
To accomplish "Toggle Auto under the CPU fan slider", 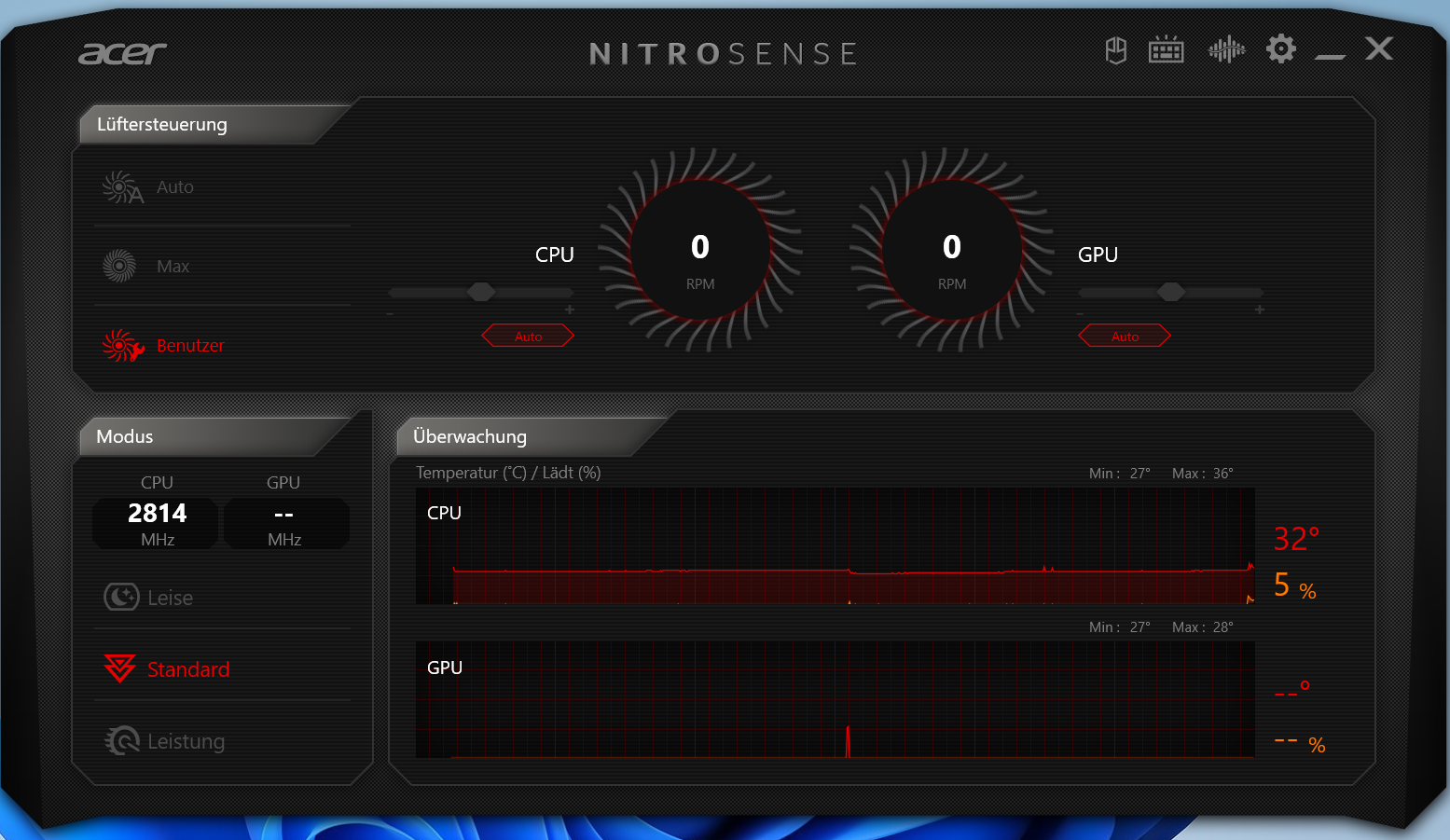I will pyautogui.click(x=528, y=336).
